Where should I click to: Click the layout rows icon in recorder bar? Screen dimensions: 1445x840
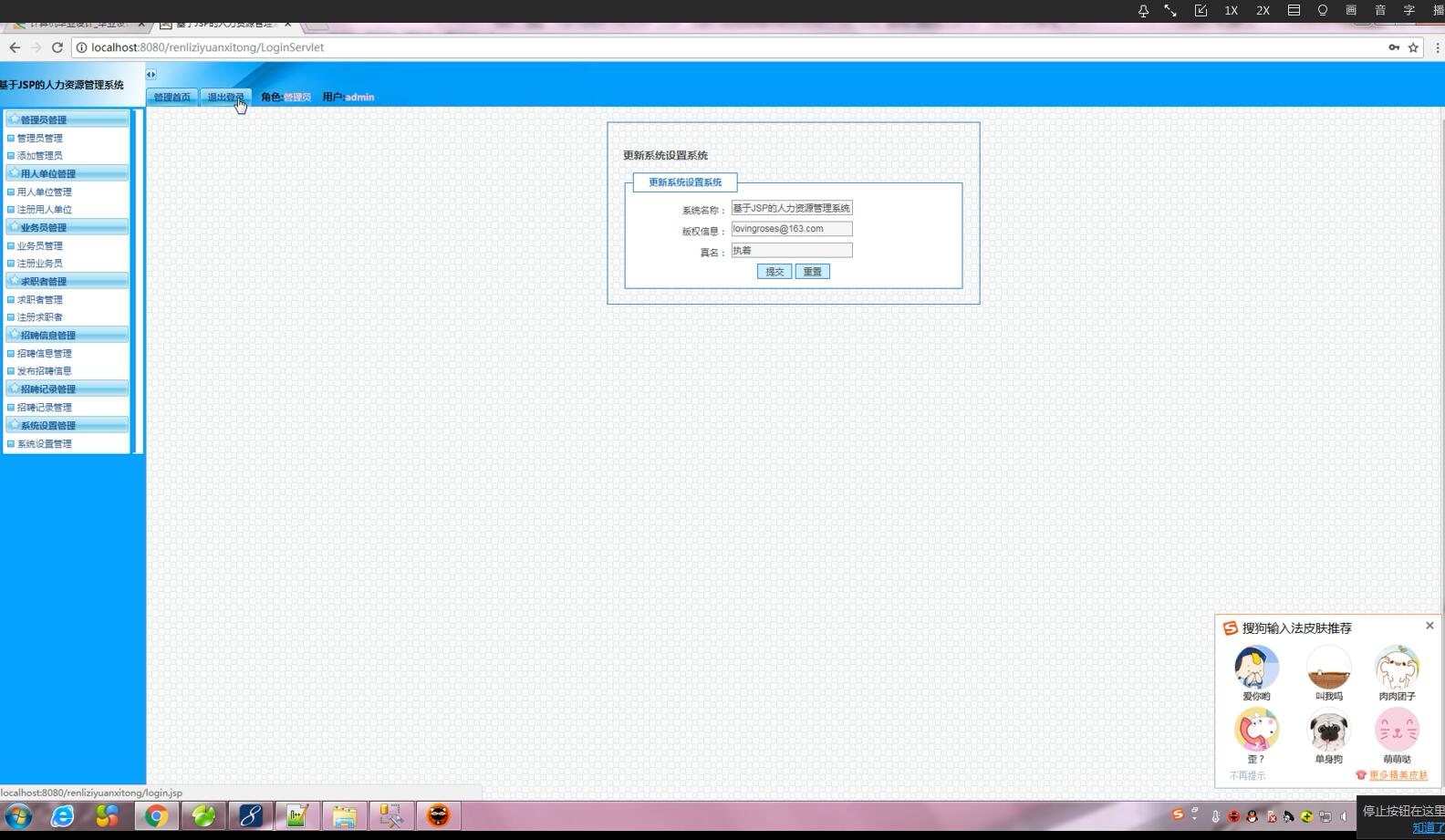1294,10
